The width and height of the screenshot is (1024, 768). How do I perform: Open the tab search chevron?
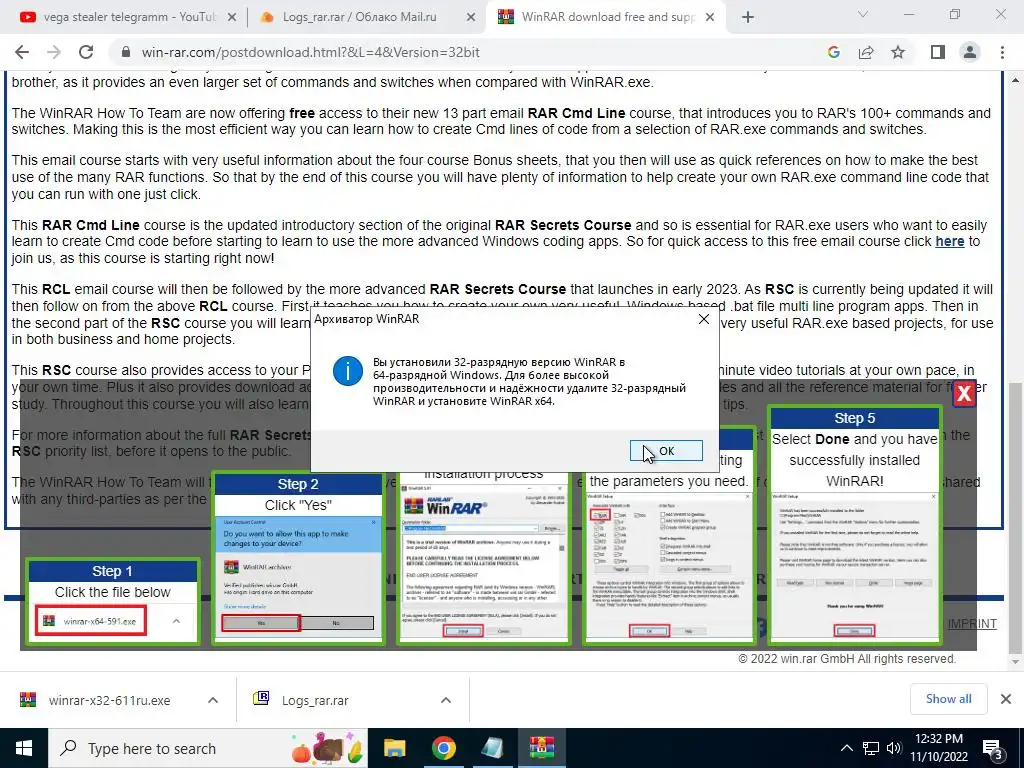[x=863, y=14]
